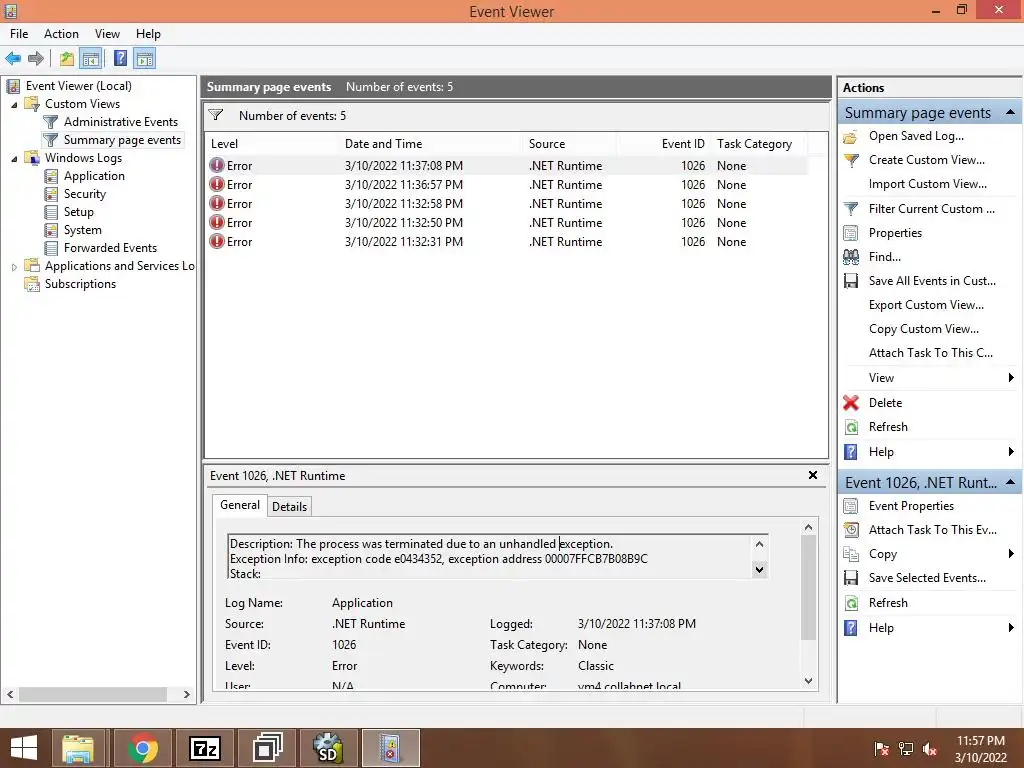Click the console tree horizontal scrollbar thumb
This screenshot has width=1024, height=768.
(93, 694)
